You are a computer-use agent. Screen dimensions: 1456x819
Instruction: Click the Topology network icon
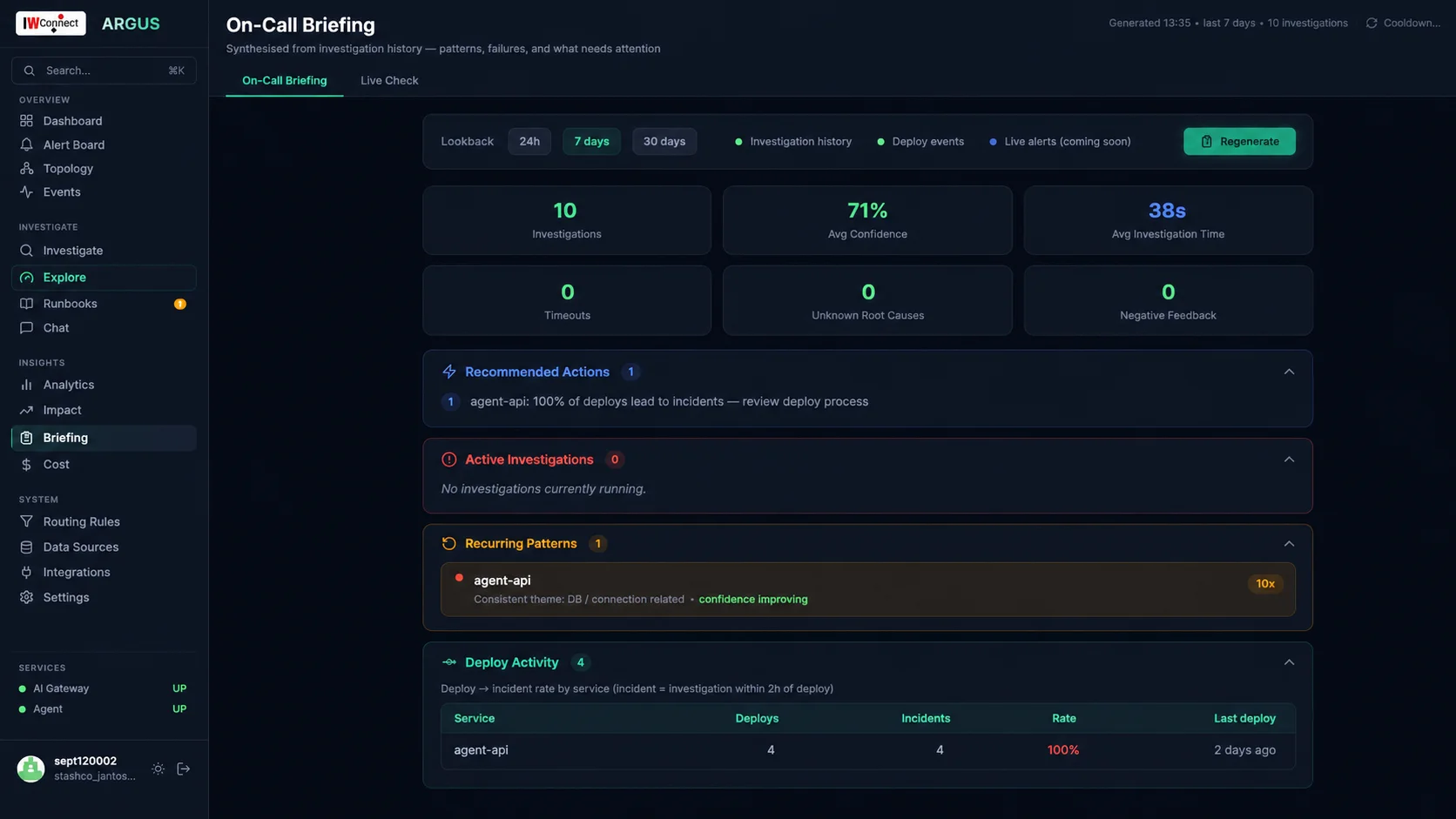(26, 168)
